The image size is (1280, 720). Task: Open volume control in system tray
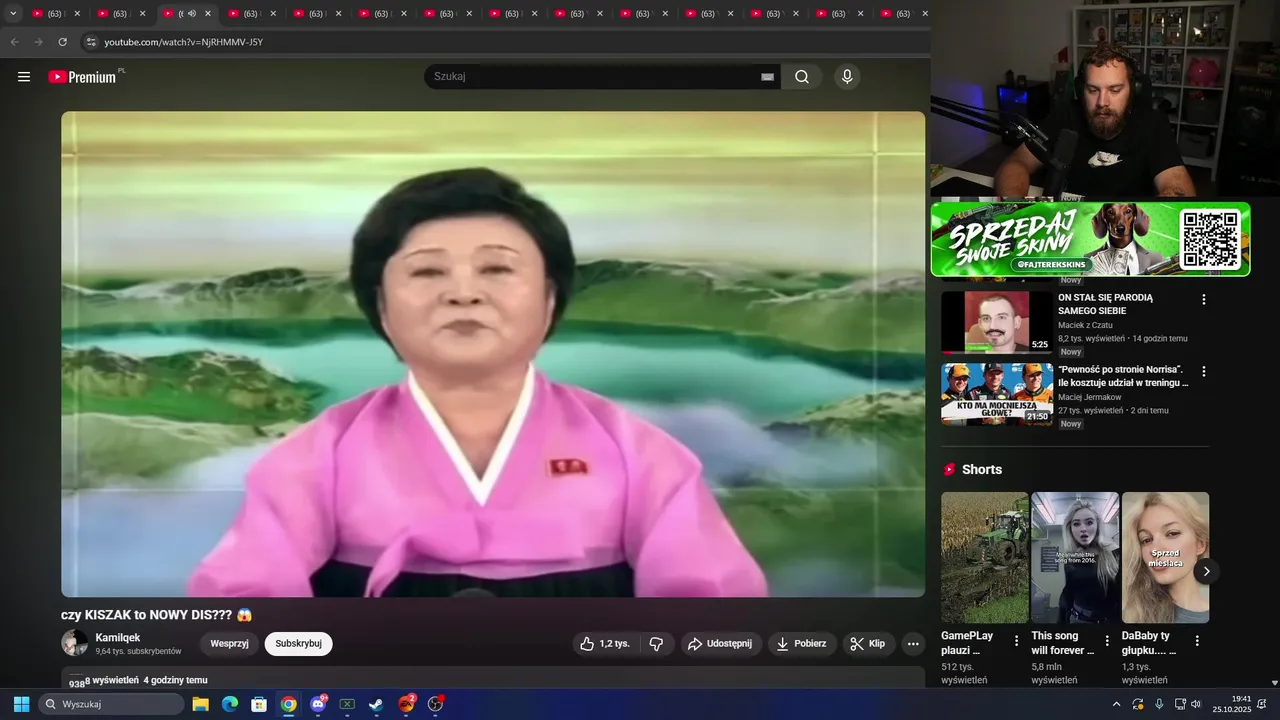pos(1196,704)
